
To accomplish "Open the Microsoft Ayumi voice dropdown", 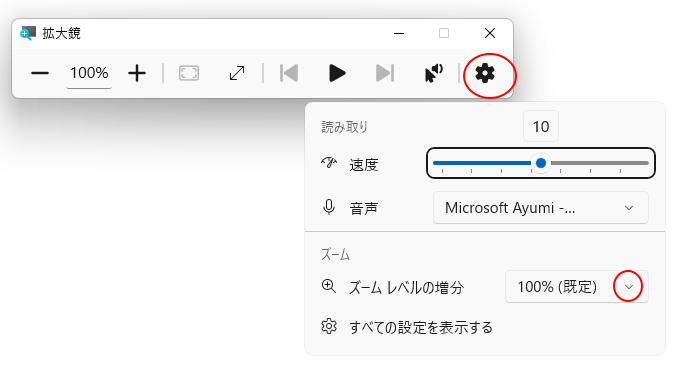I will click(x=541, y=208).
